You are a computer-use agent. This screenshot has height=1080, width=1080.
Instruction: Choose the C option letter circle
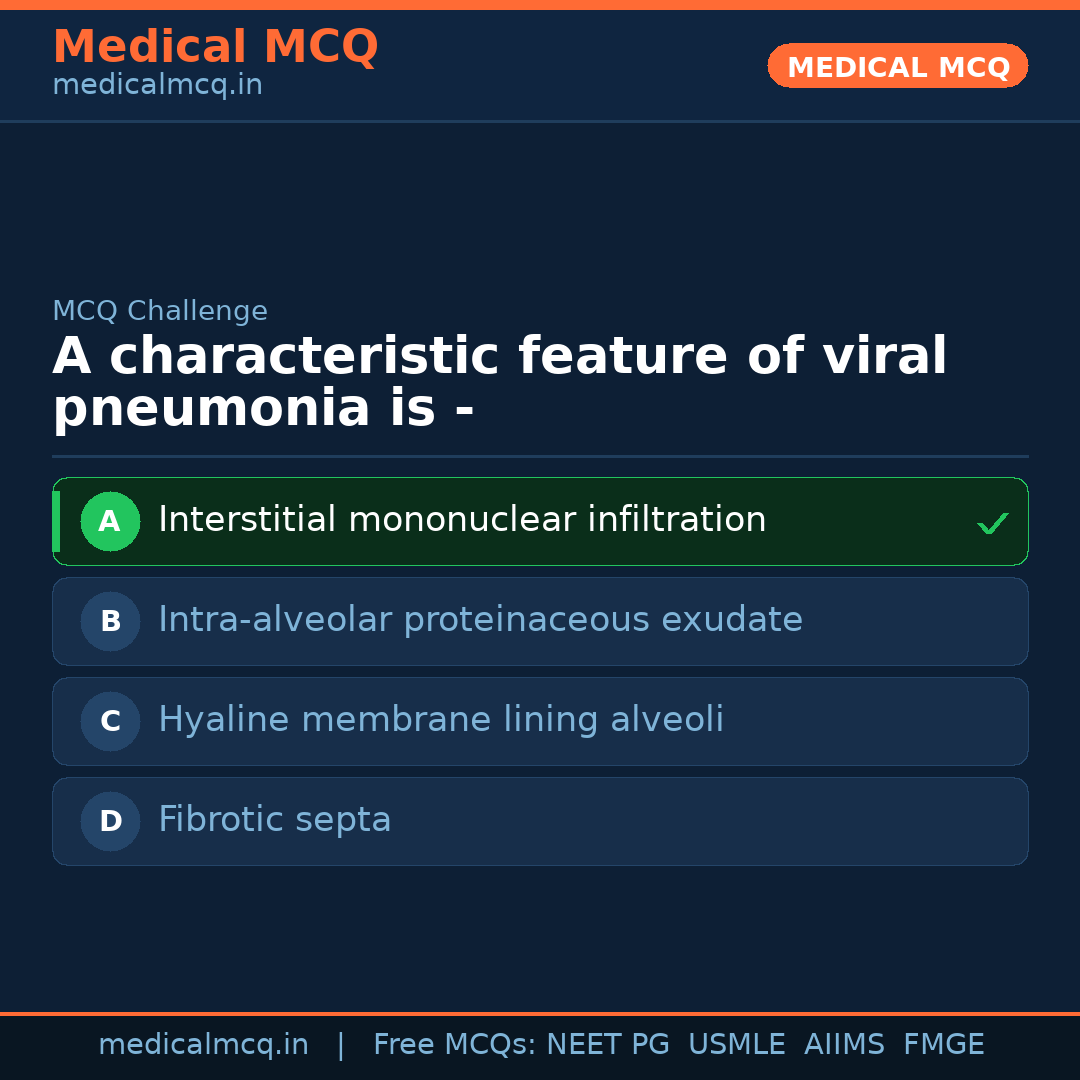[x=110, y=721]
